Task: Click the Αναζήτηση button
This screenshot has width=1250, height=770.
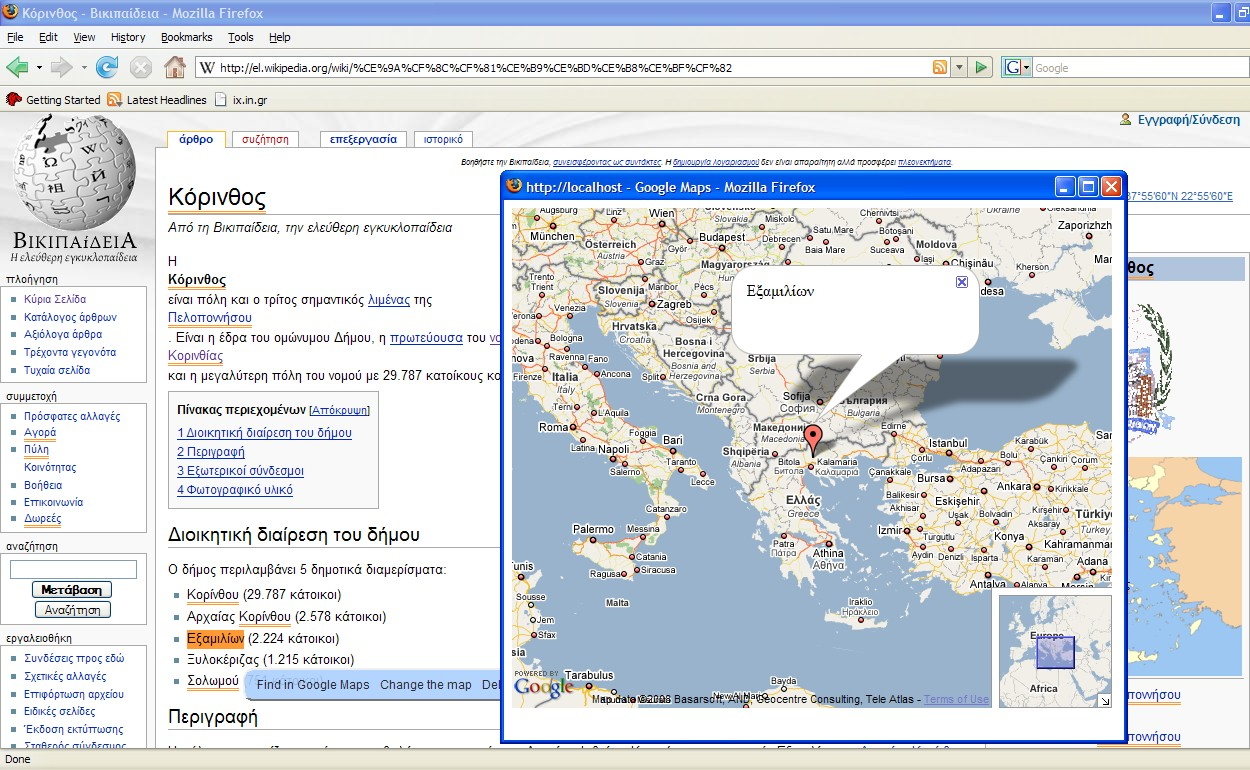Action: pos(72,609)
